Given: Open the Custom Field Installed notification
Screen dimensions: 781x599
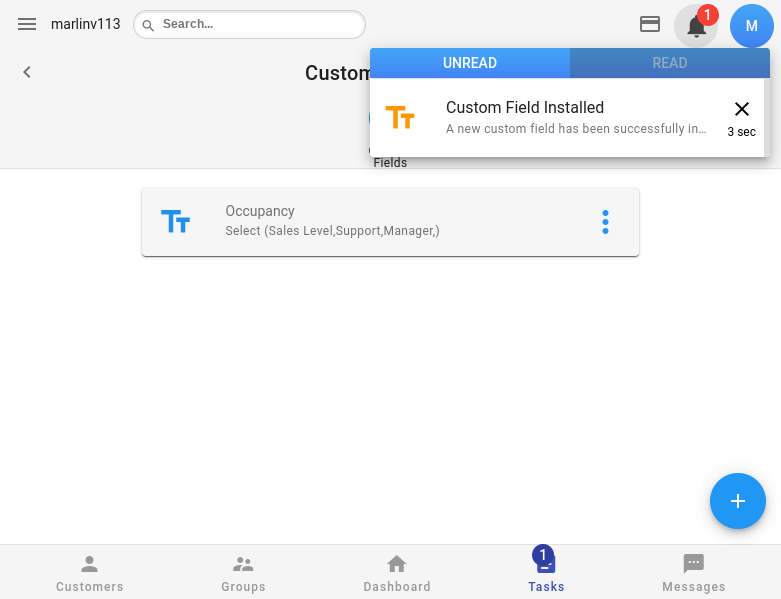Looking at the screenshot, I should (x=567, y=118).
